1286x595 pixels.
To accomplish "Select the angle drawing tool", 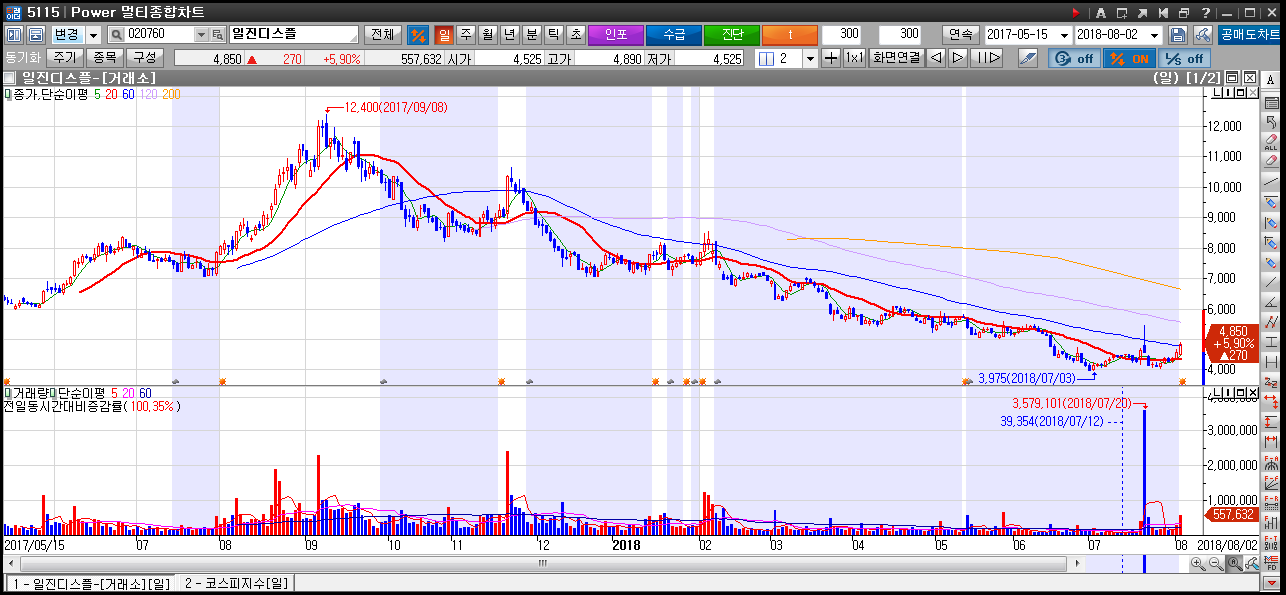I will pos(1272,301).
